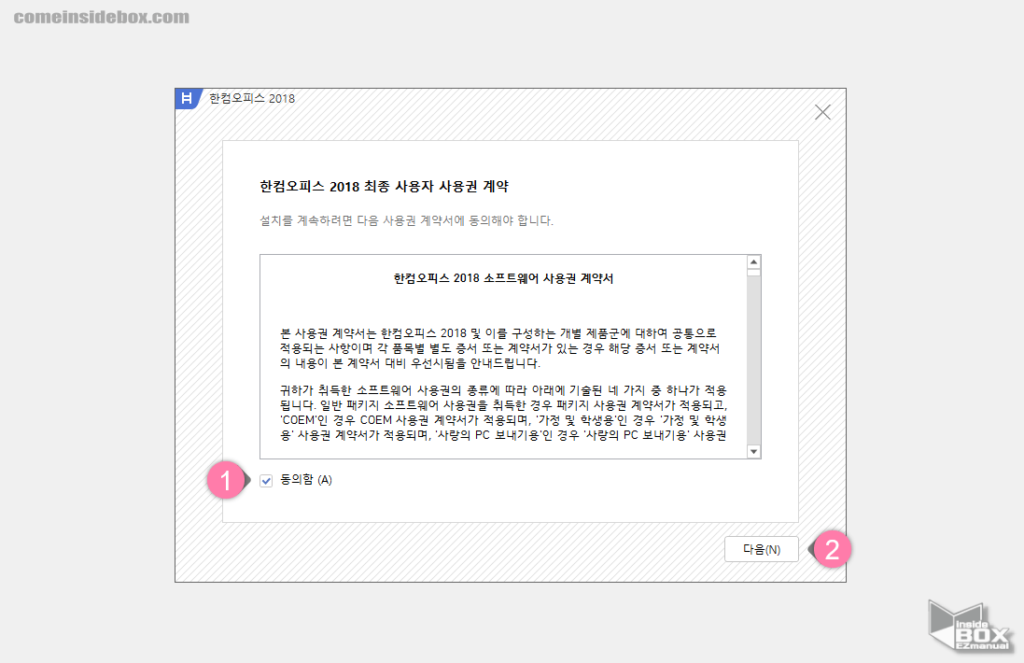Click the pink number 2 step marker
Screen dimensions: 1024x663
click(831, 549)
